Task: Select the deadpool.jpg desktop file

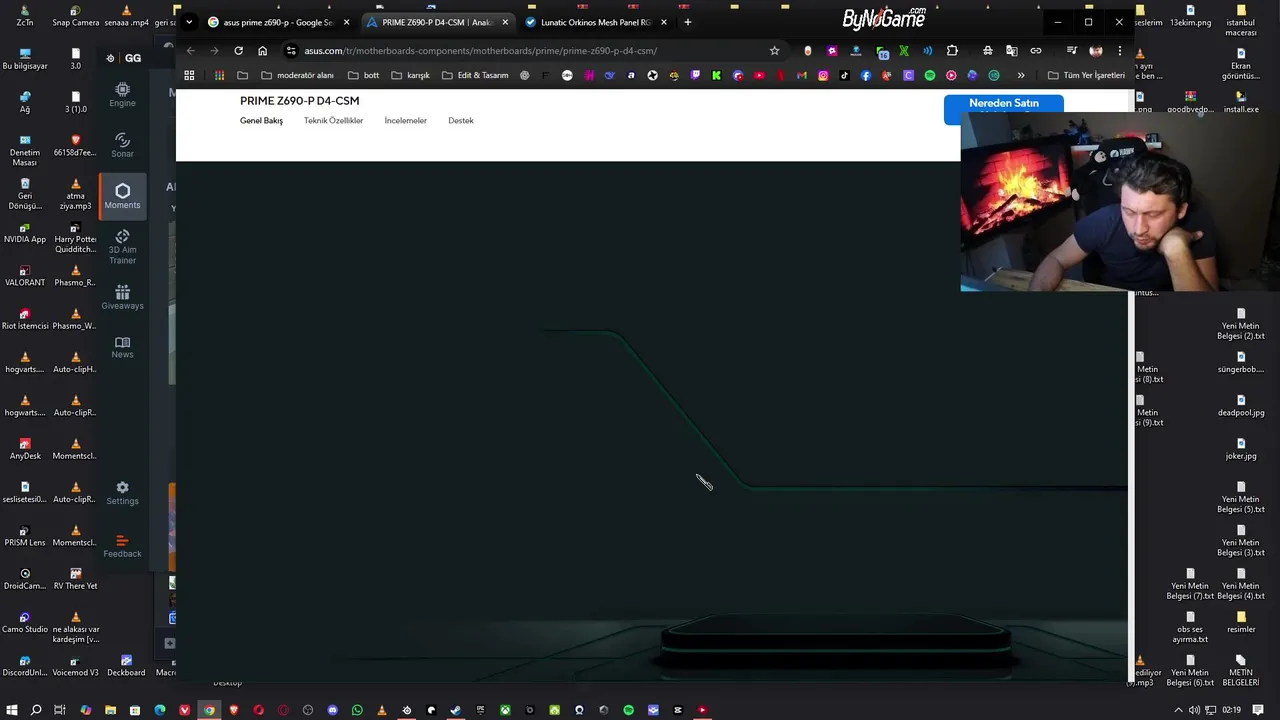Action: [1241, 405]
